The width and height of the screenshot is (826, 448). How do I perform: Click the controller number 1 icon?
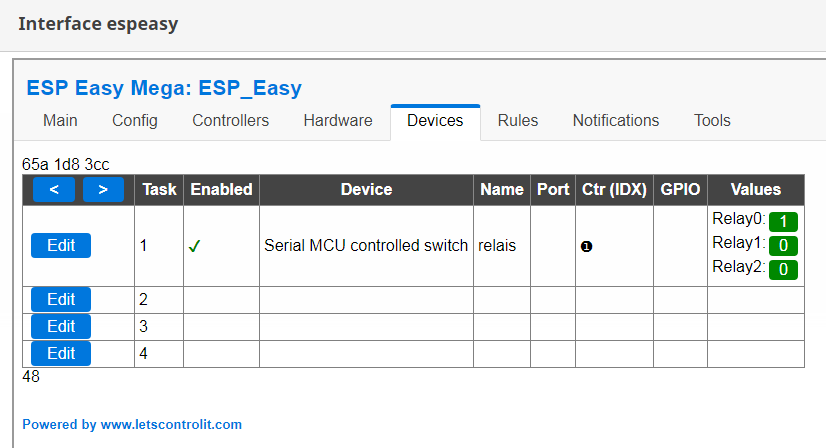pos(586,246)
